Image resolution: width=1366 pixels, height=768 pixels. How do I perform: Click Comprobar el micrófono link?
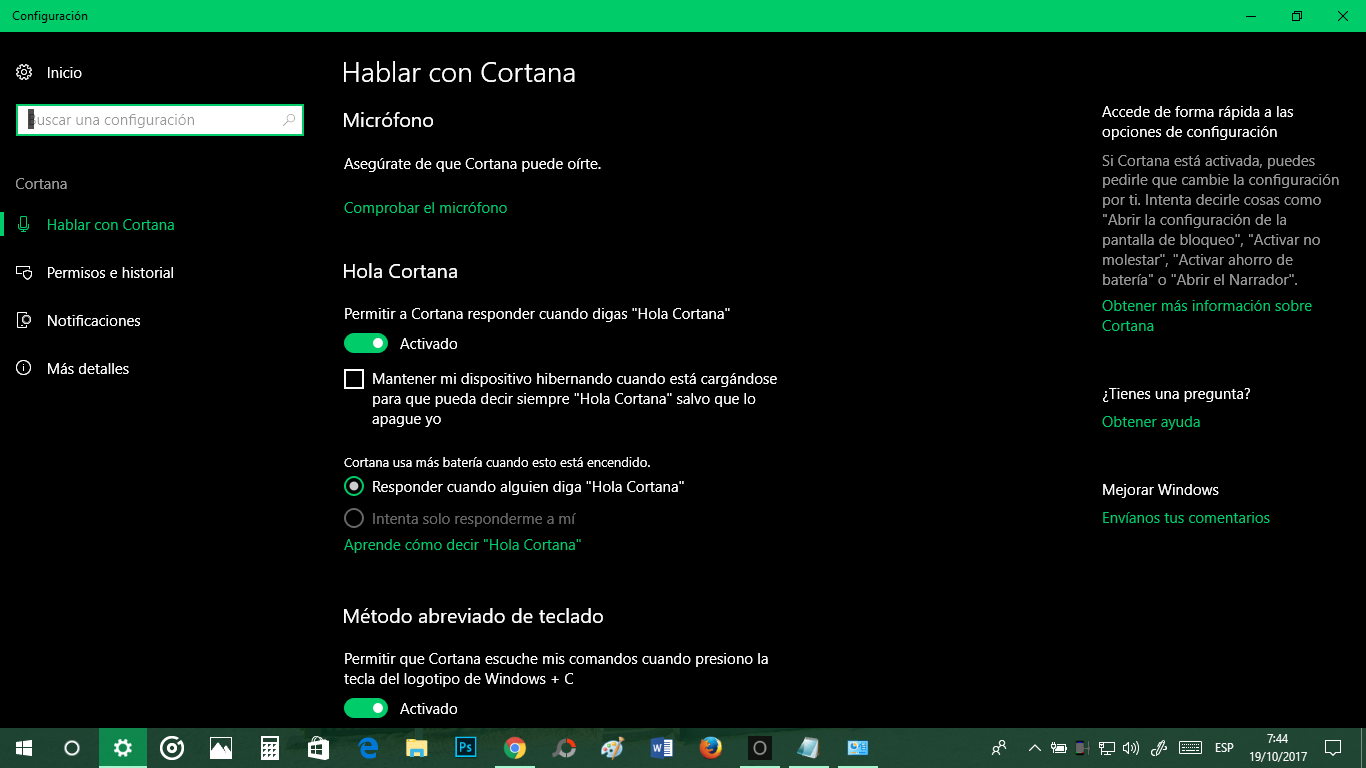[426, 208]
